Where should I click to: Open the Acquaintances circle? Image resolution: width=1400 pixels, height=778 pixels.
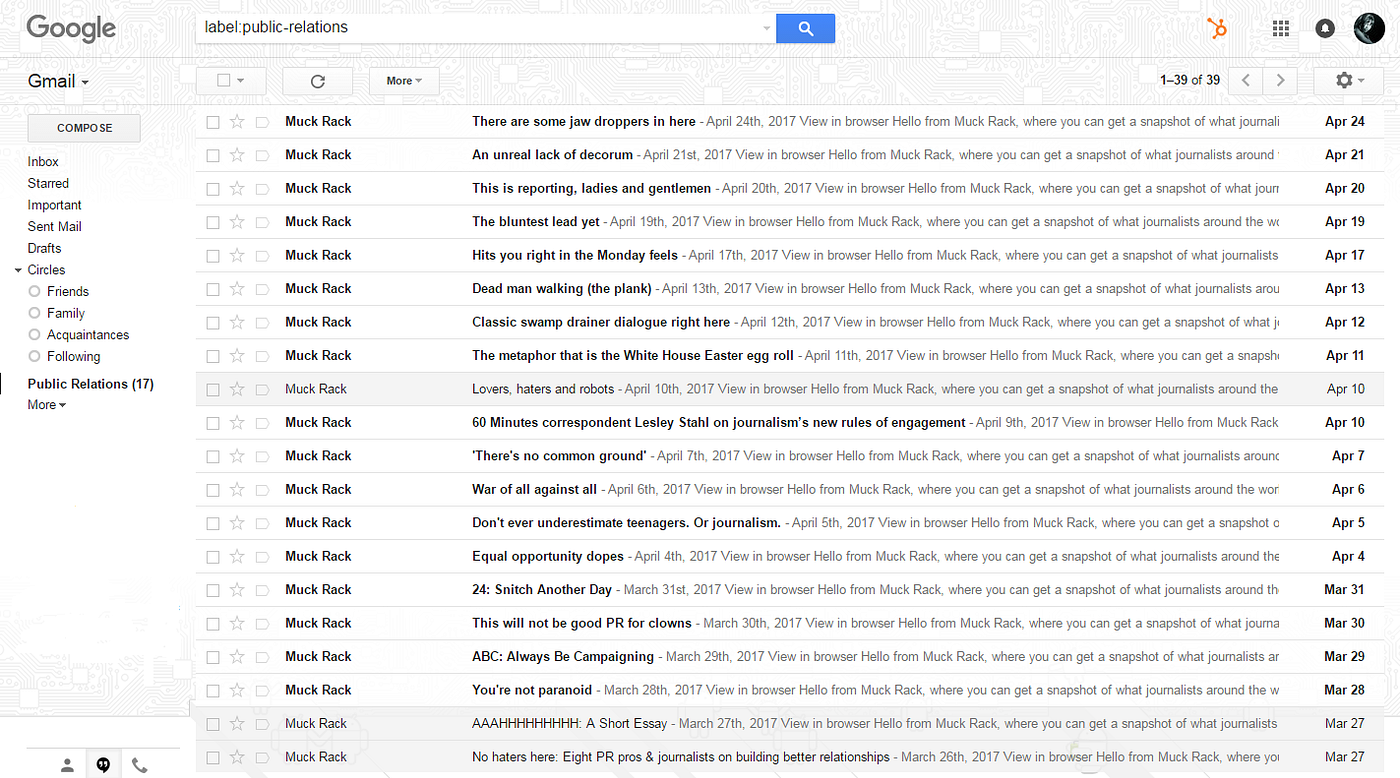(88, 335)
